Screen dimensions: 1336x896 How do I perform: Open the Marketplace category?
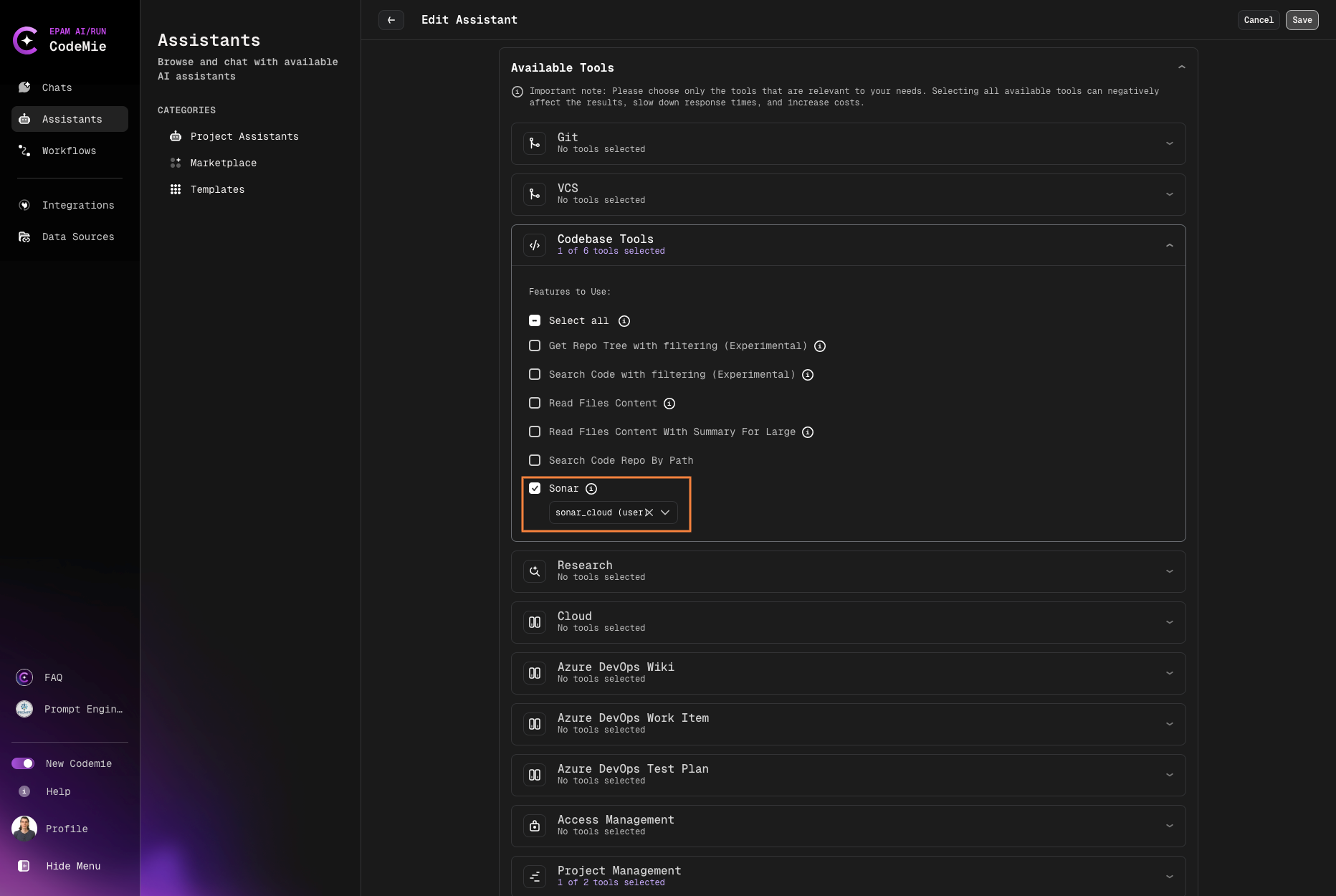(223, 163)
